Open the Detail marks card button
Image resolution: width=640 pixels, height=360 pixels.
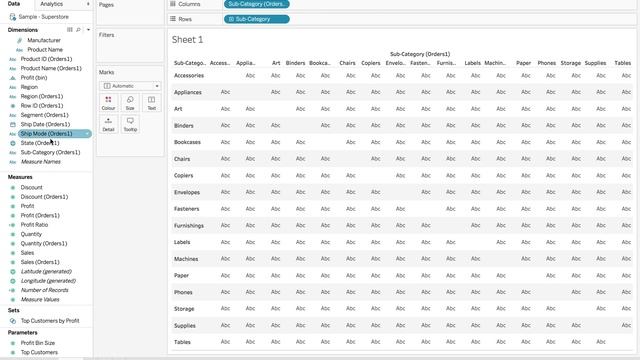(108, 124)
